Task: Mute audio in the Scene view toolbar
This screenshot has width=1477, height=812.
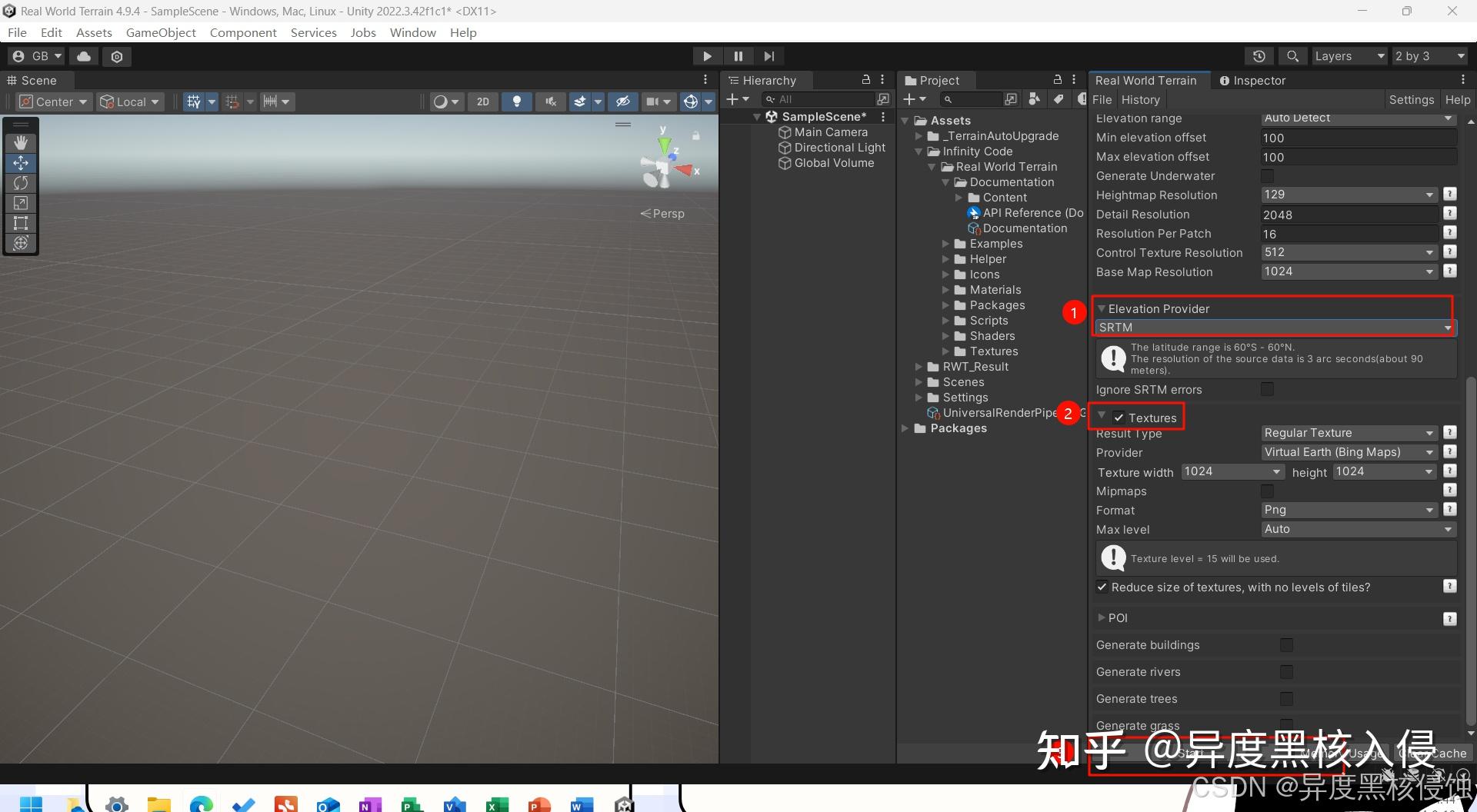Action: [x=551, y=101]
